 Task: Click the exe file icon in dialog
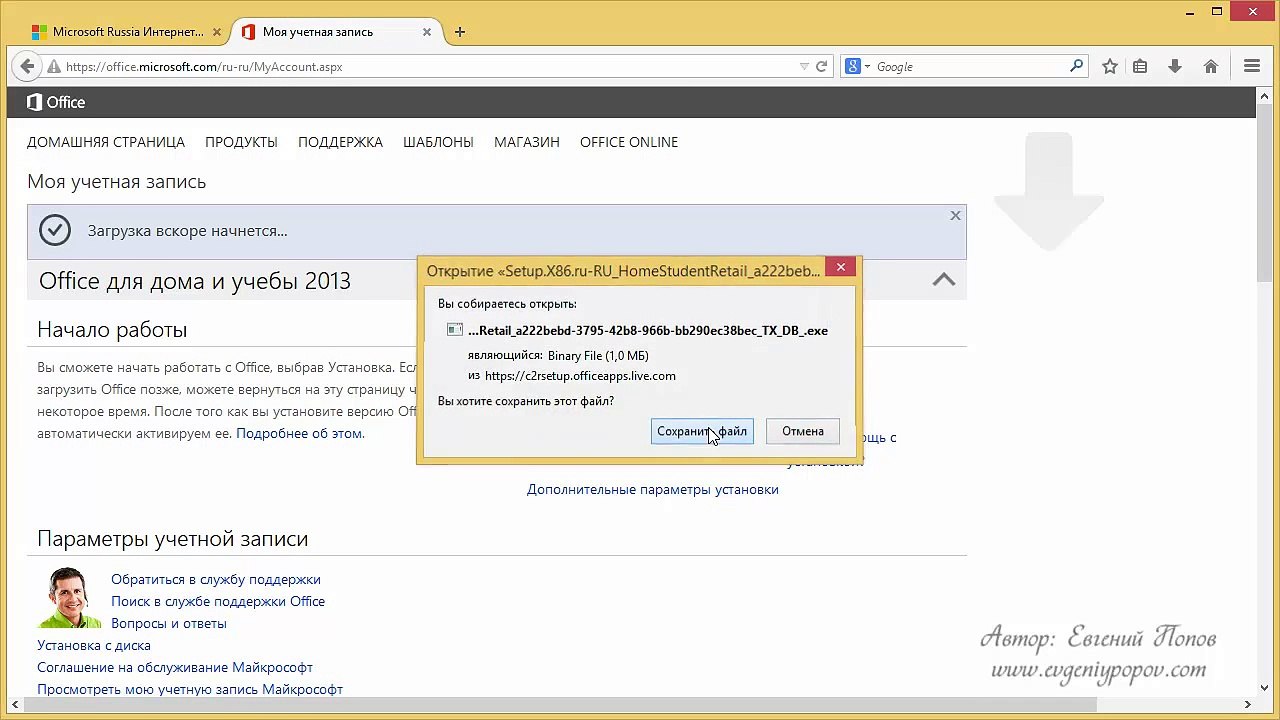(x=455, y=330)
